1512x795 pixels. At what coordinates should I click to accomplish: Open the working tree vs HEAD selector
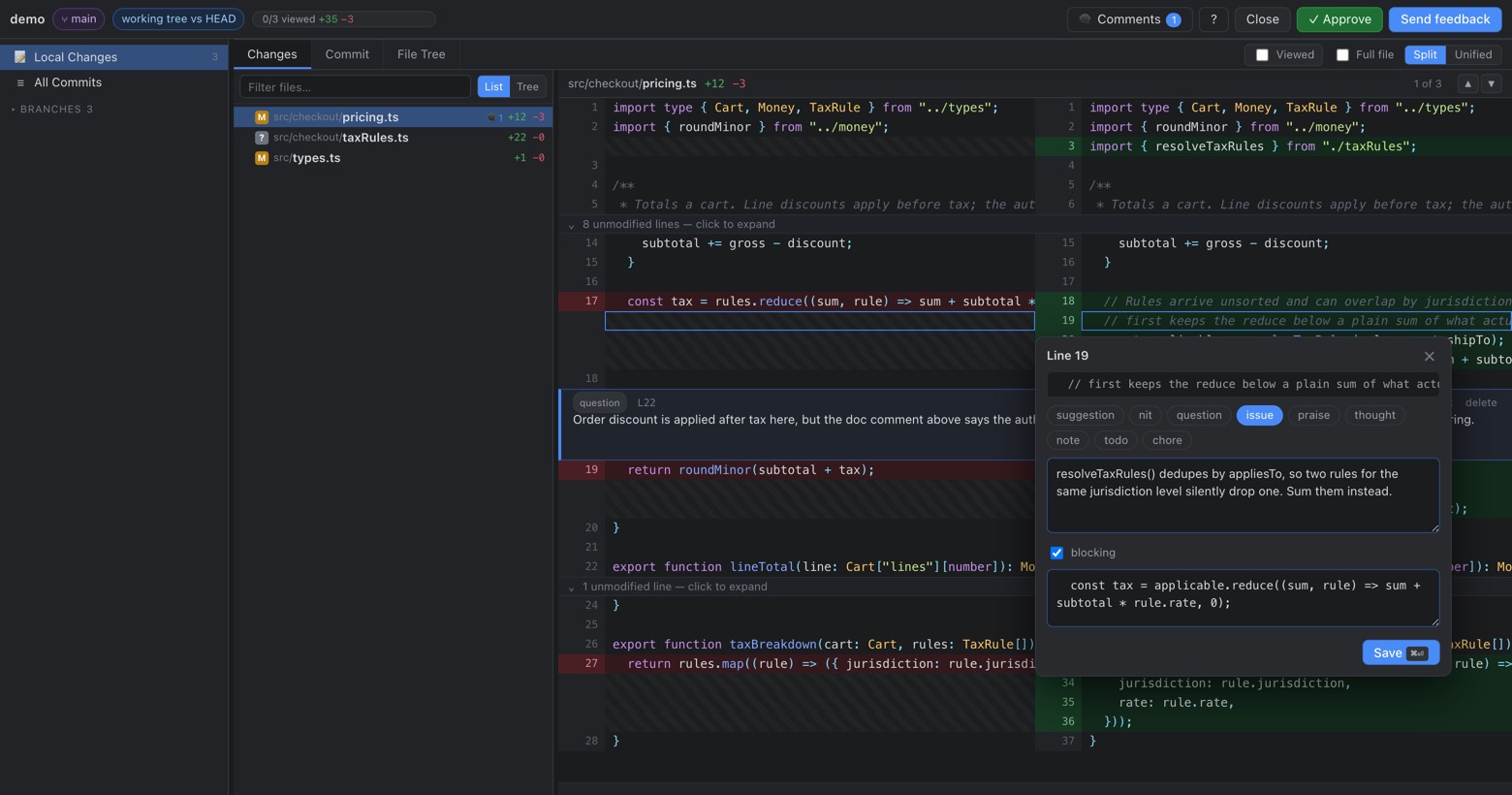[x=178, y=19]
